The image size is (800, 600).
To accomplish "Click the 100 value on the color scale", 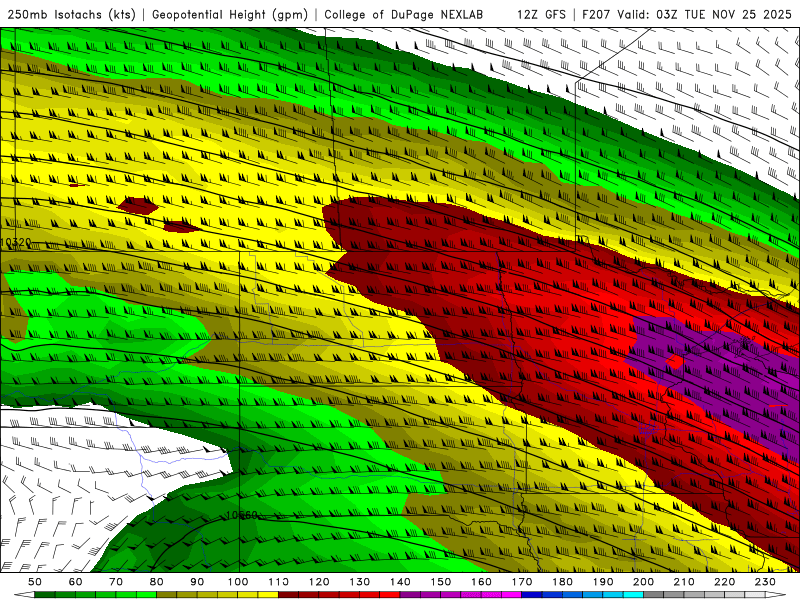I will [238, 582].
